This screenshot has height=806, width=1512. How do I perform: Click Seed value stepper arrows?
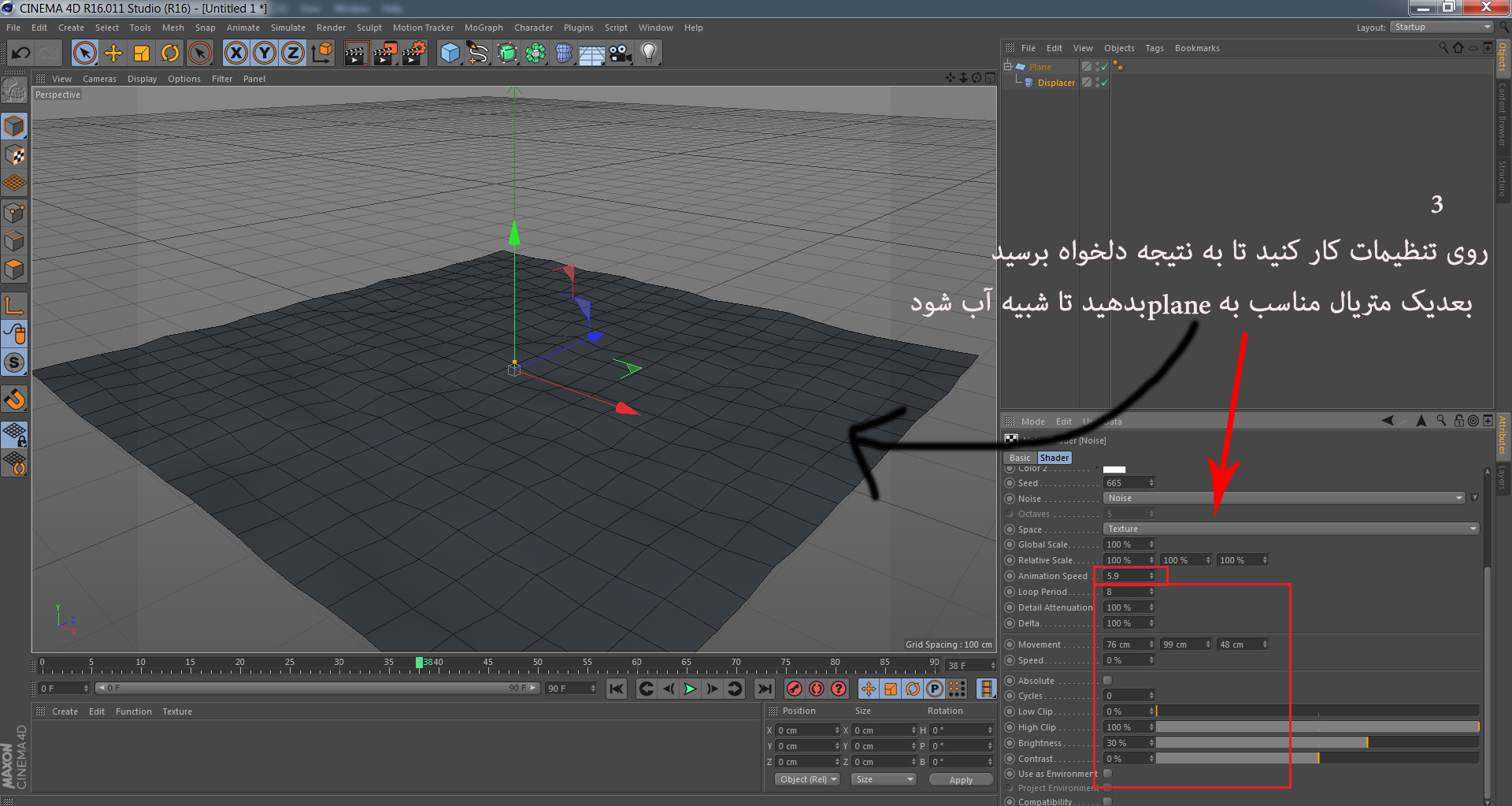click(1151, 483)
